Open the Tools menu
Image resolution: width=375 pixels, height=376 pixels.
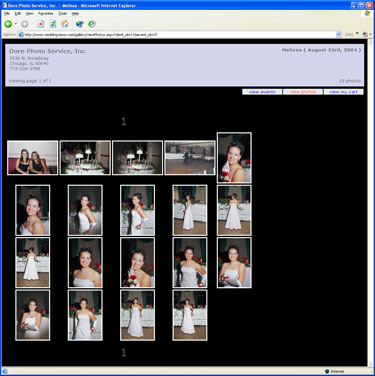[63, 14]
